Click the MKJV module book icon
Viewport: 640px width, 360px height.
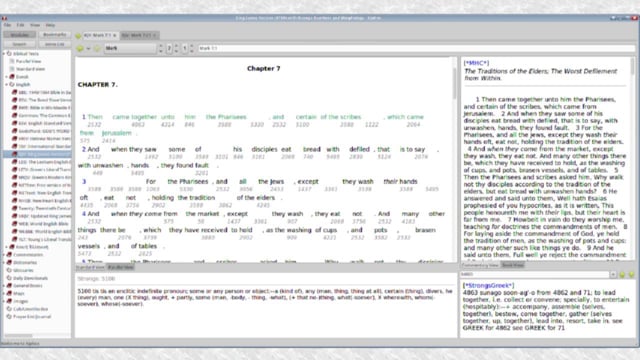[x=14, y=177]
